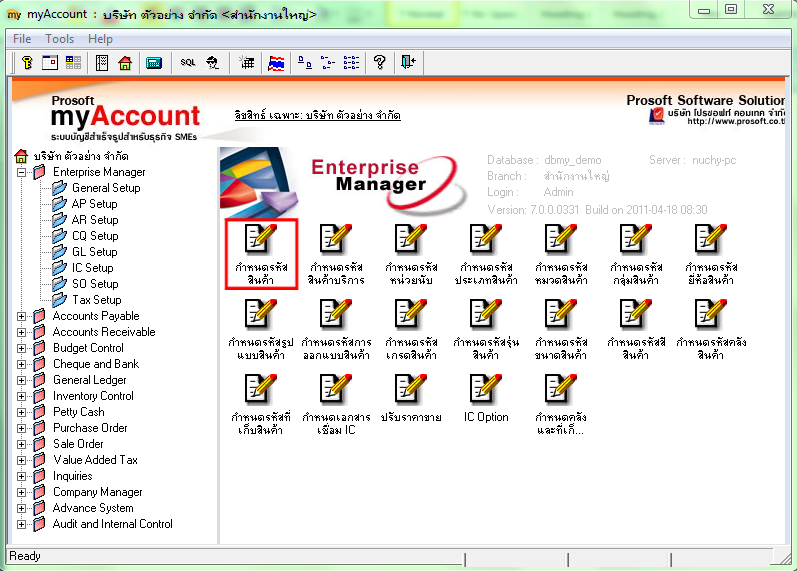Open the Tools menu

point(59,39)
